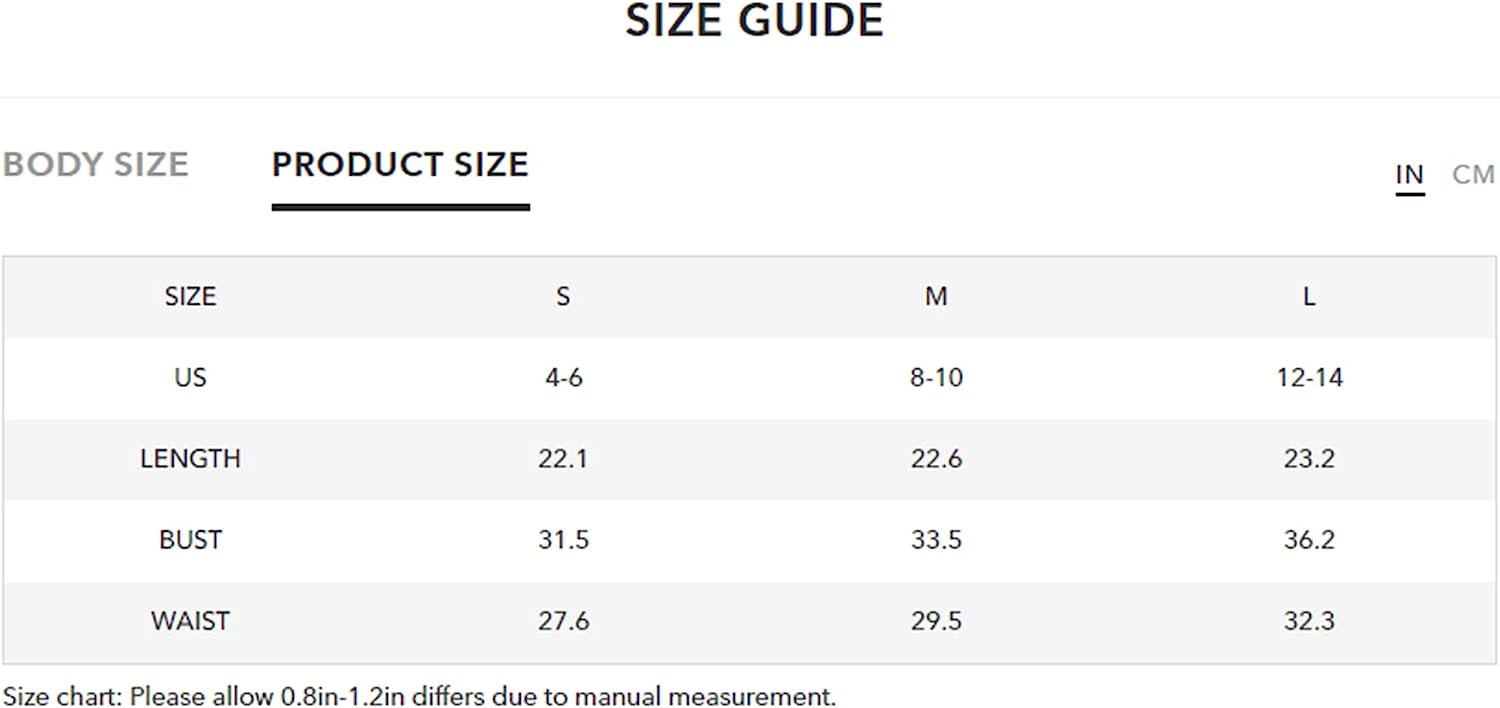
Task: Click the LENGTH row label
Action: click(x=190, y=459)
